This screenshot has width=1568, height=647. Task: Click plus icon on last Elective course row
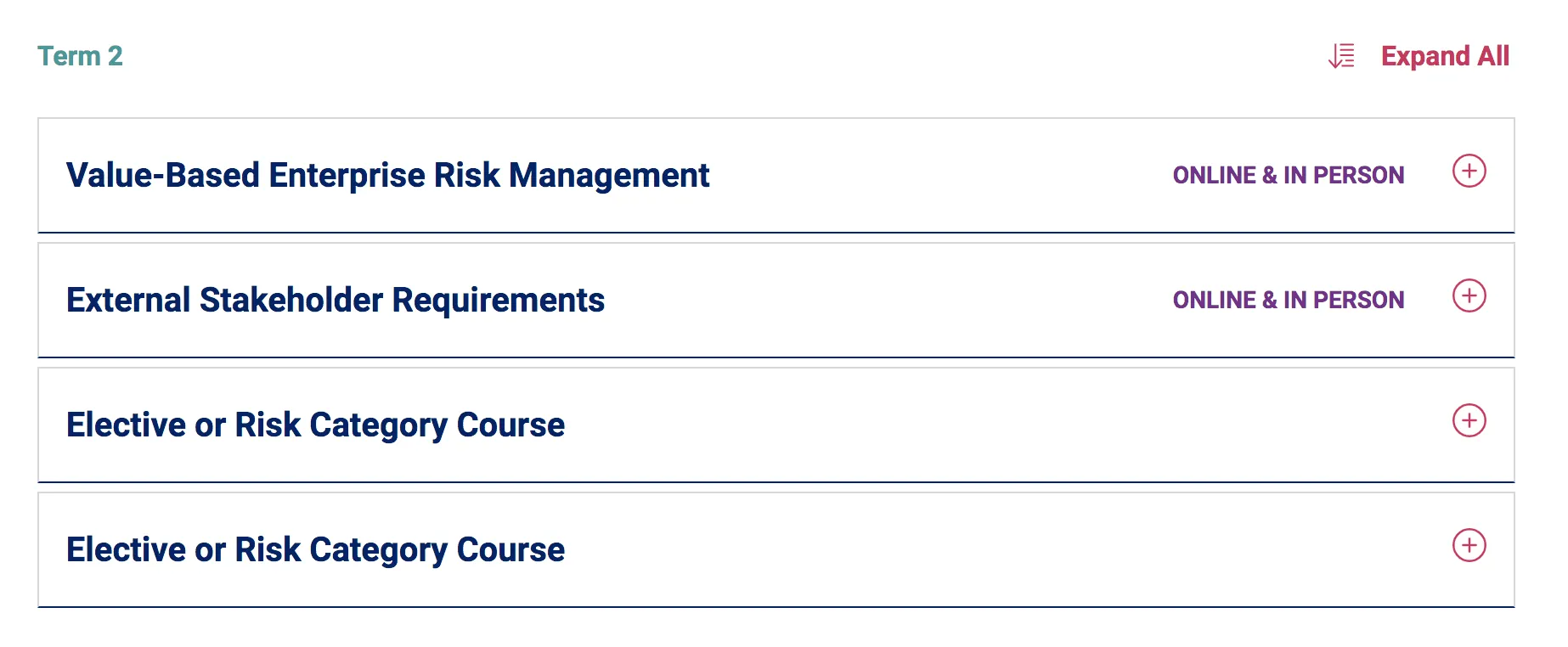tap(1469, 546)
